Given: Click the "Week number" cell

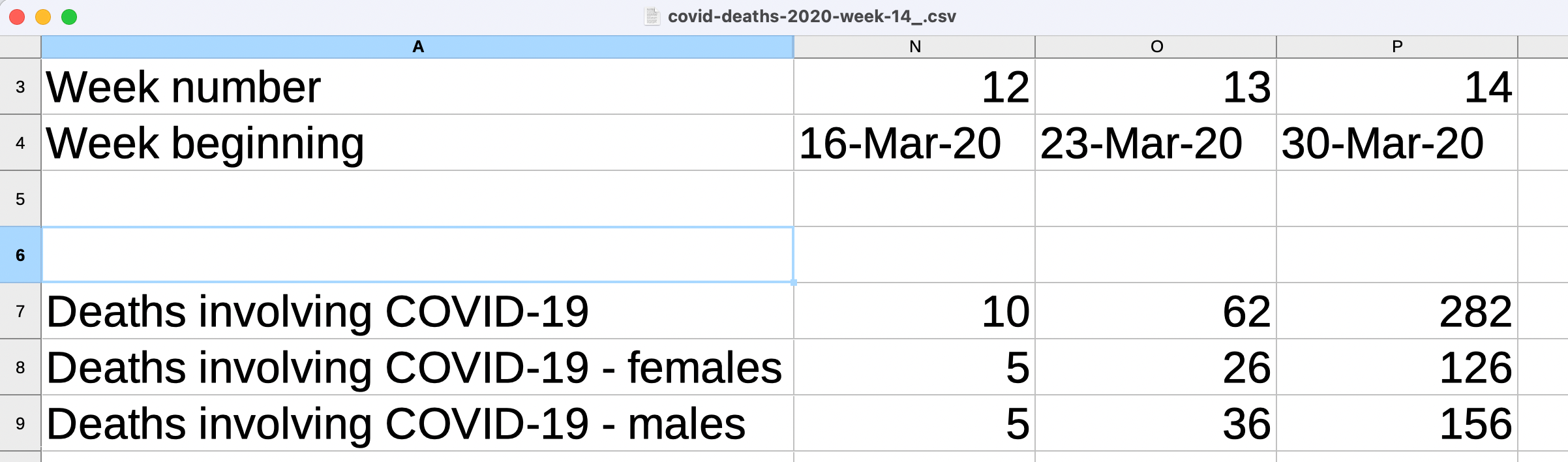Looking at the screenshot, I should coord(417,87).
